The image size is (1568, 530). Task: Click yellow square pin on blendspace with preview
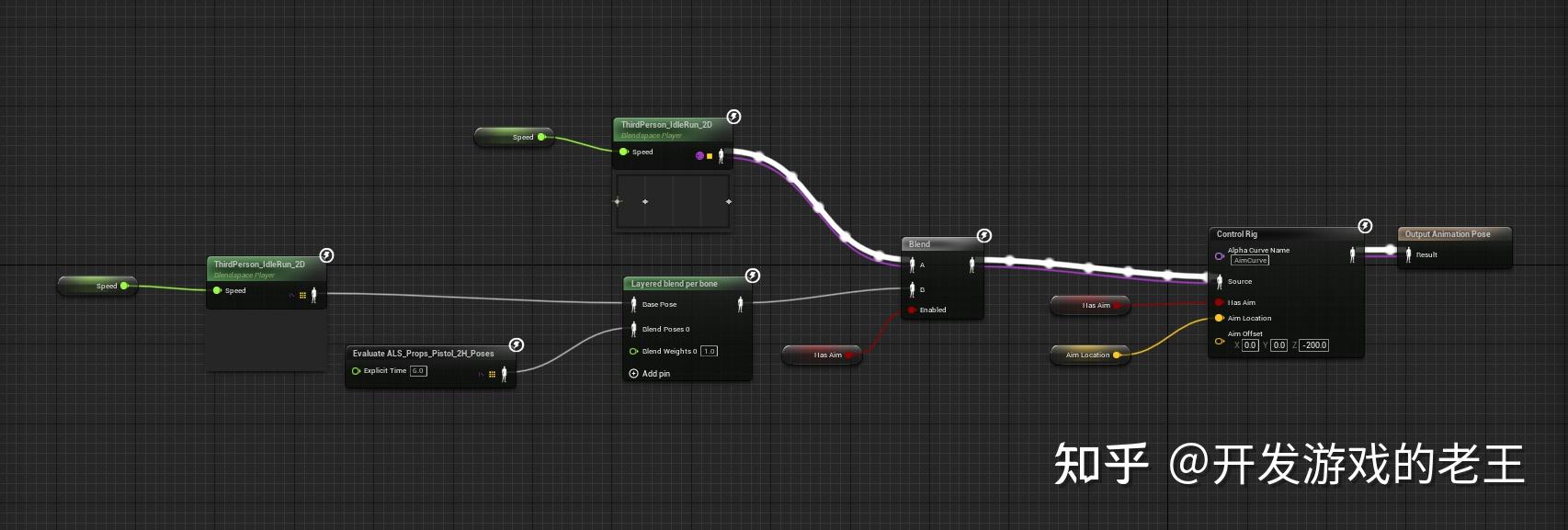pyautogui.click(x=710, y=156)
